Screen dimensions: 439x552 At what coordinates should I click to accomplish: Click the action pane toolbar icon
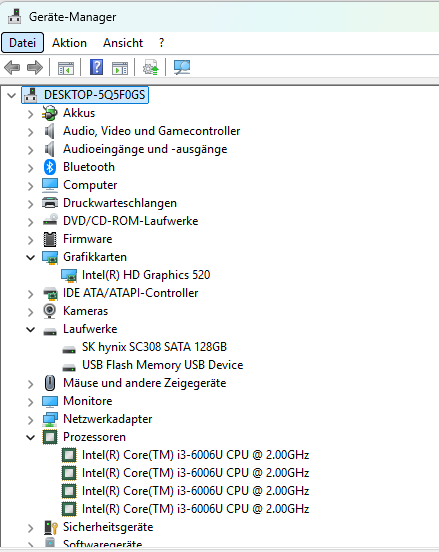(x=120, y=68)
